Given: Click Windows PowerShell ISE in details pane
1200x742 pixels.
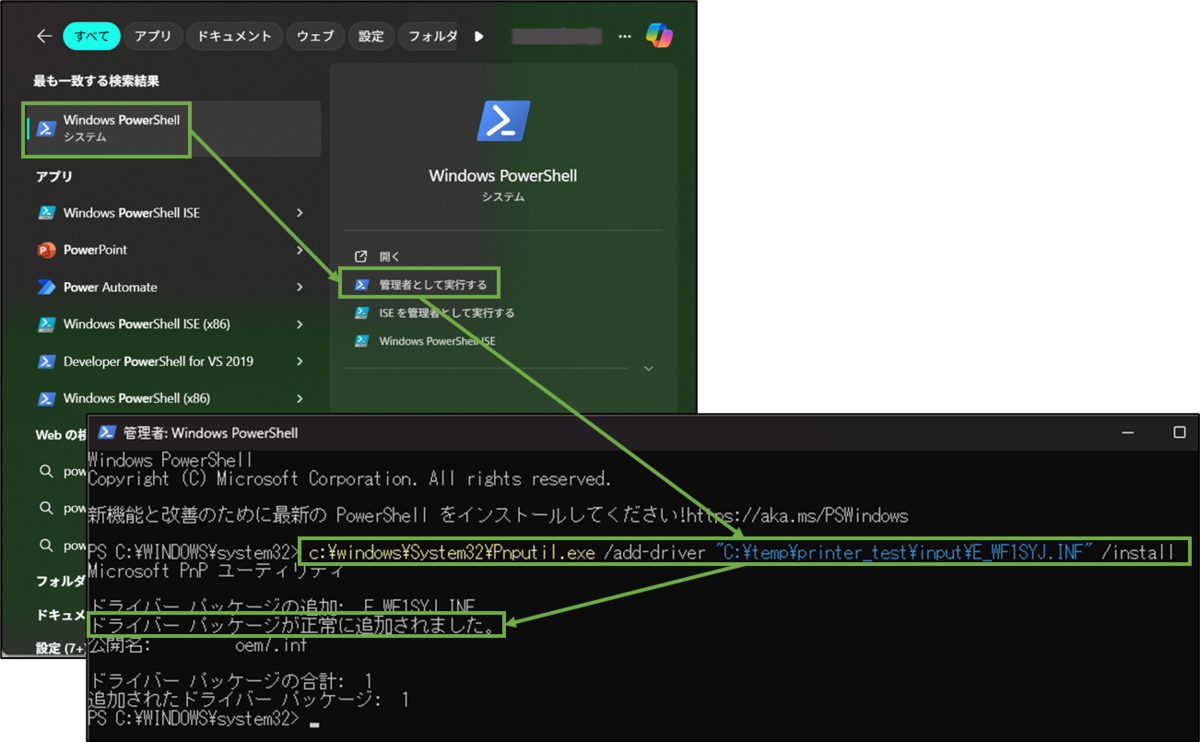Looking at the screenshot, I should click(x=437, y=341).
